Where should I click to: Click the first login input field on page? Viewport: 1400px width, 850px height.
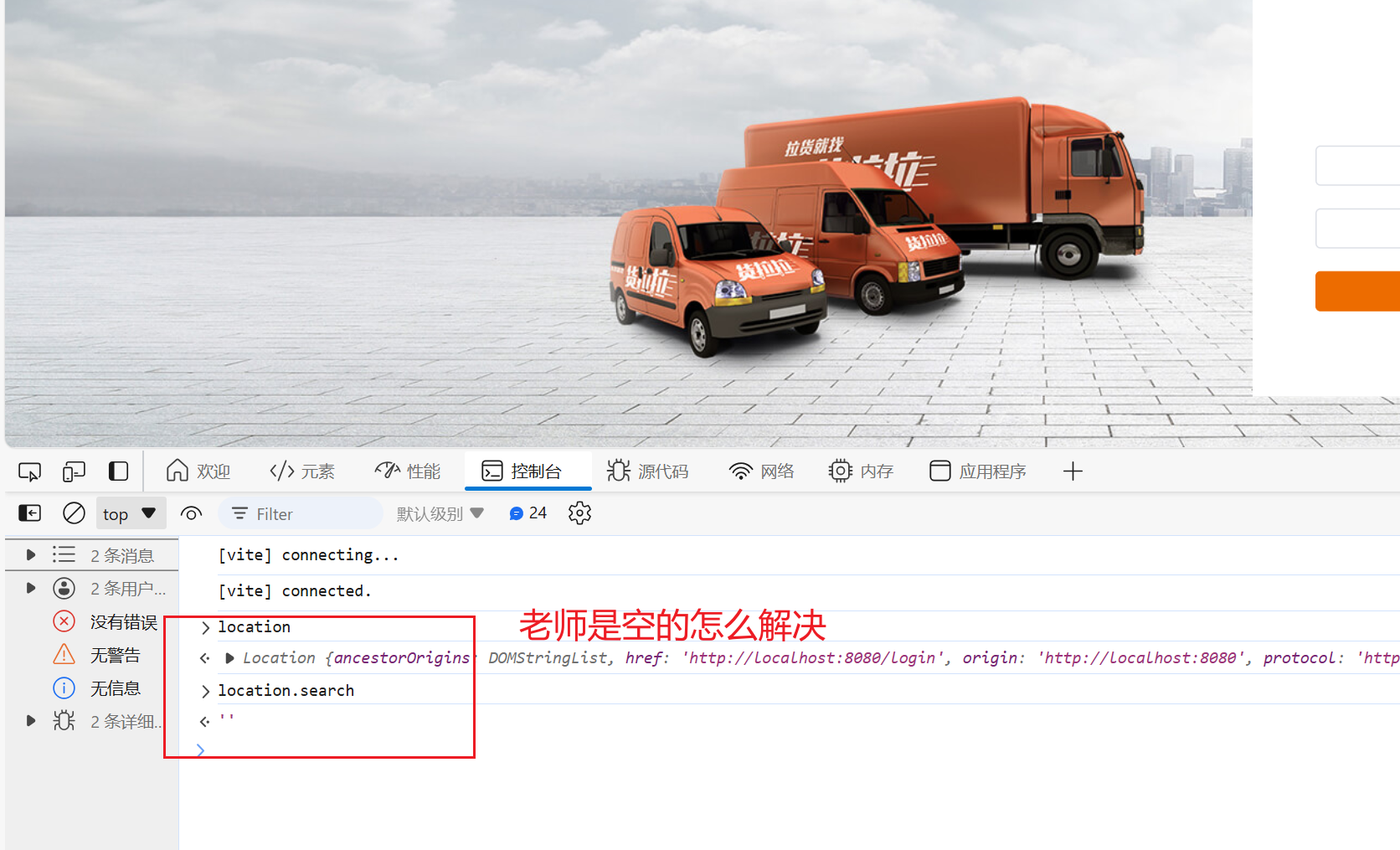coord(1357,166)
